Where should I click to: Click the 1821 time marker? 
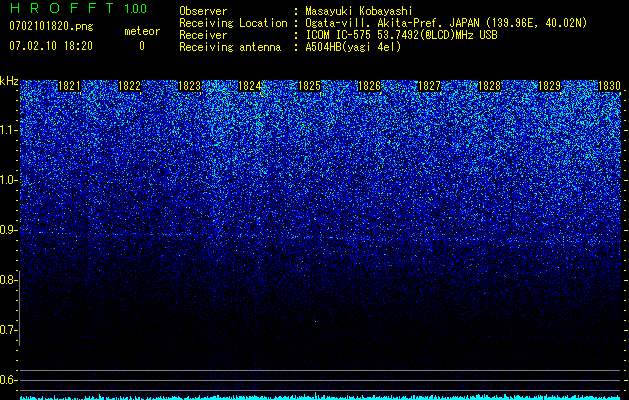click(x=69, y=86)
